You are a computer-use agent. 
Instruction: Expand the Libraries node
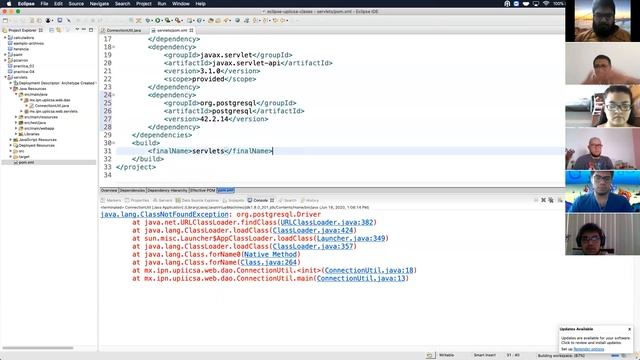coord(16,134)
